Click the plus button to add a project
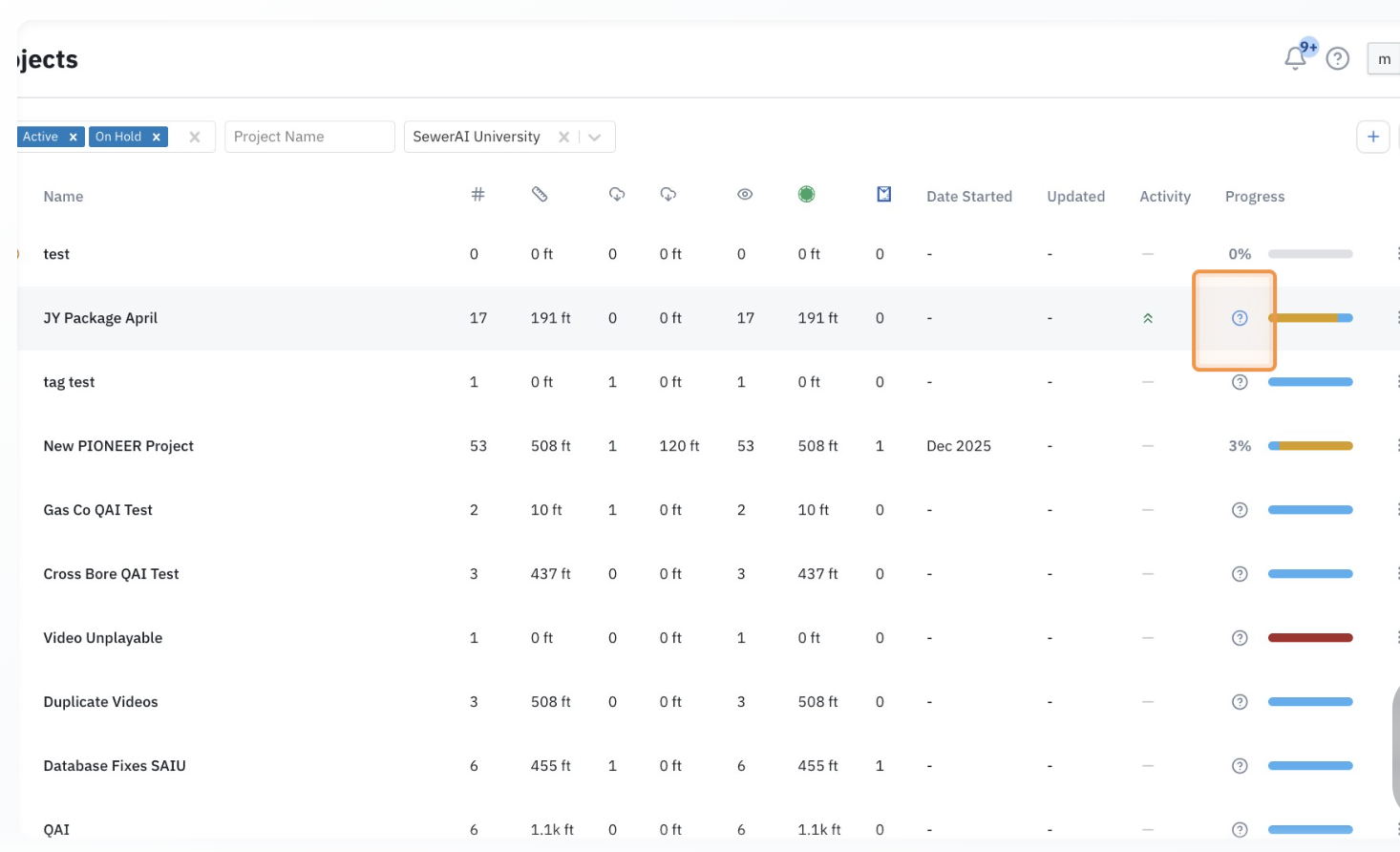1400x852 pixels. [x=1372, y=137]
